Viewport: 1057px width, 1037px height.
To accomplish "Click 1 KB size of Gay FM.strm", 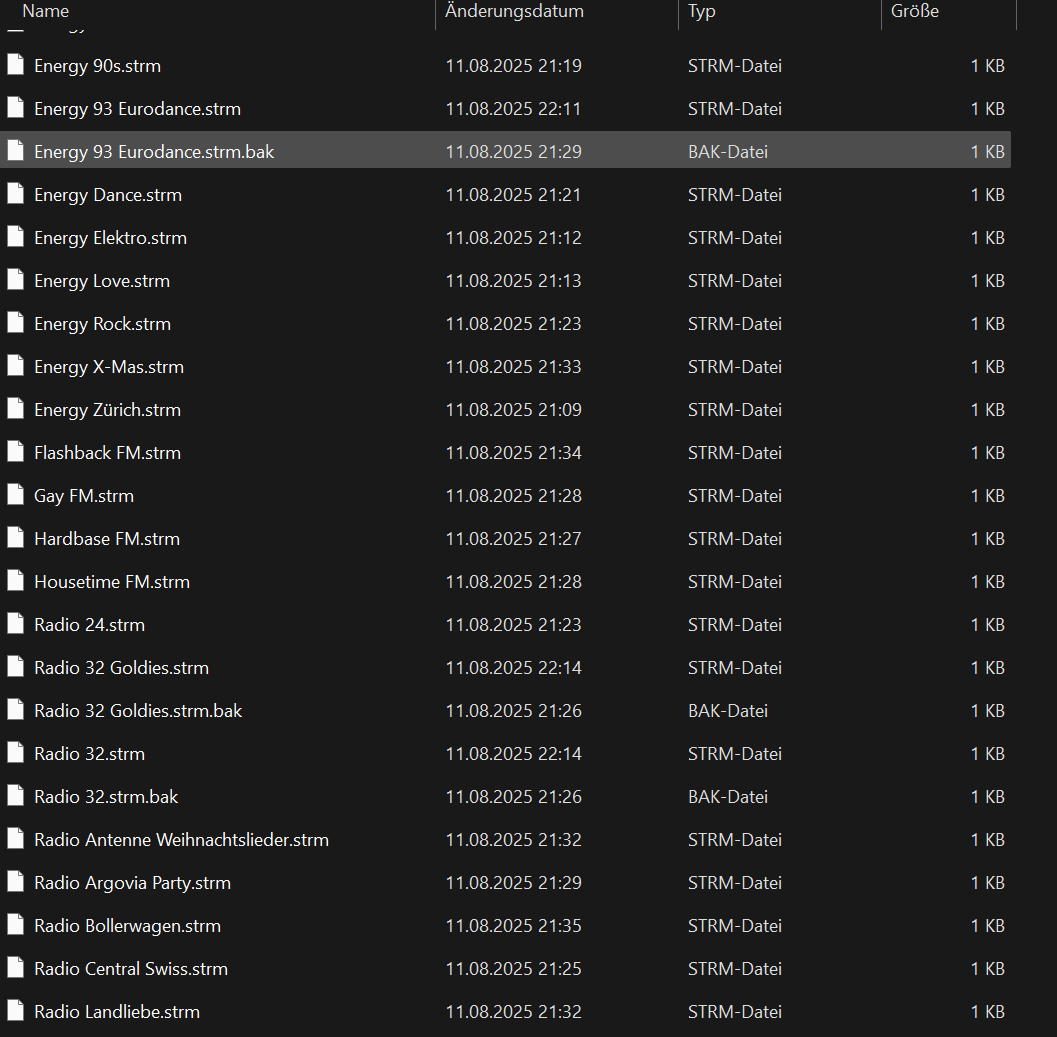I will (x=988, y=496).
